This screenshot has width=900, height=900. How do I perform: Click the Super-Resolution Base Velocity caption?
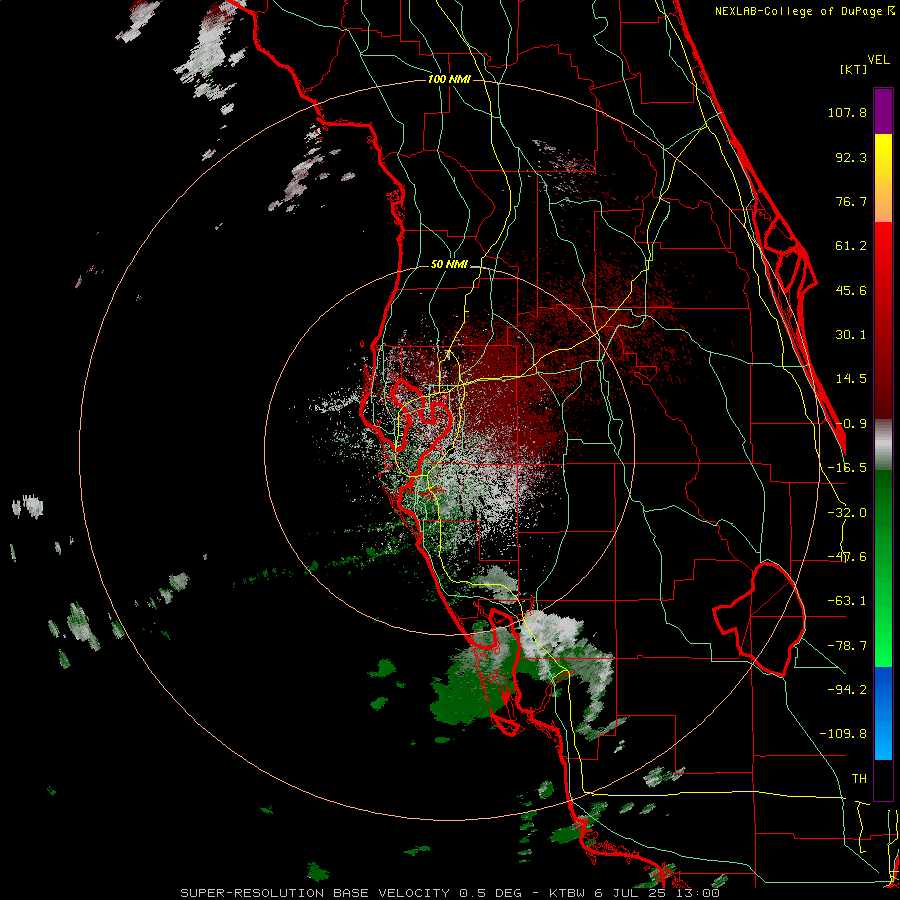[x=449, y=893]
